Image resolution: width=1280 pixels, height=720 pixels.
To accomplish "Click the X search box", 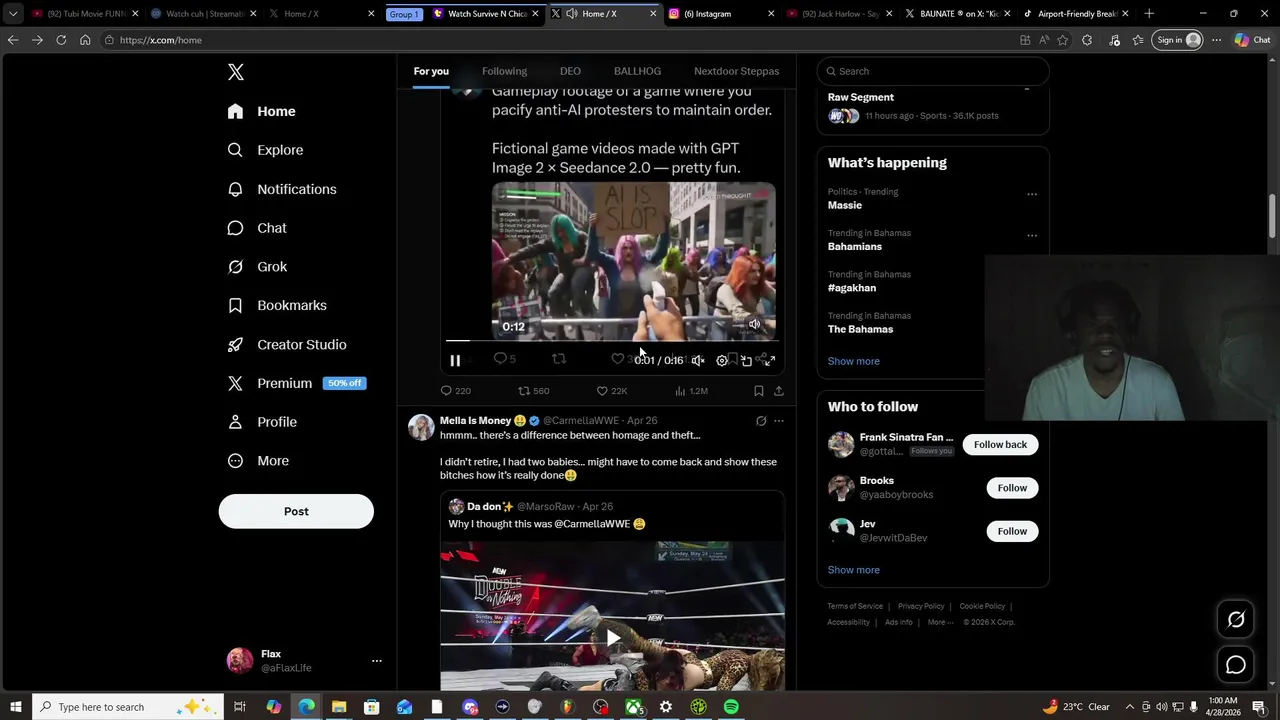I will click(933, 71).
